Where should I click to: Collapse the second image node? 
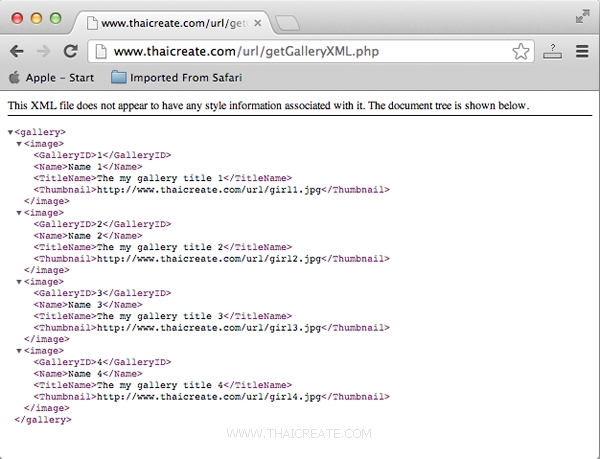click(19, 213)
